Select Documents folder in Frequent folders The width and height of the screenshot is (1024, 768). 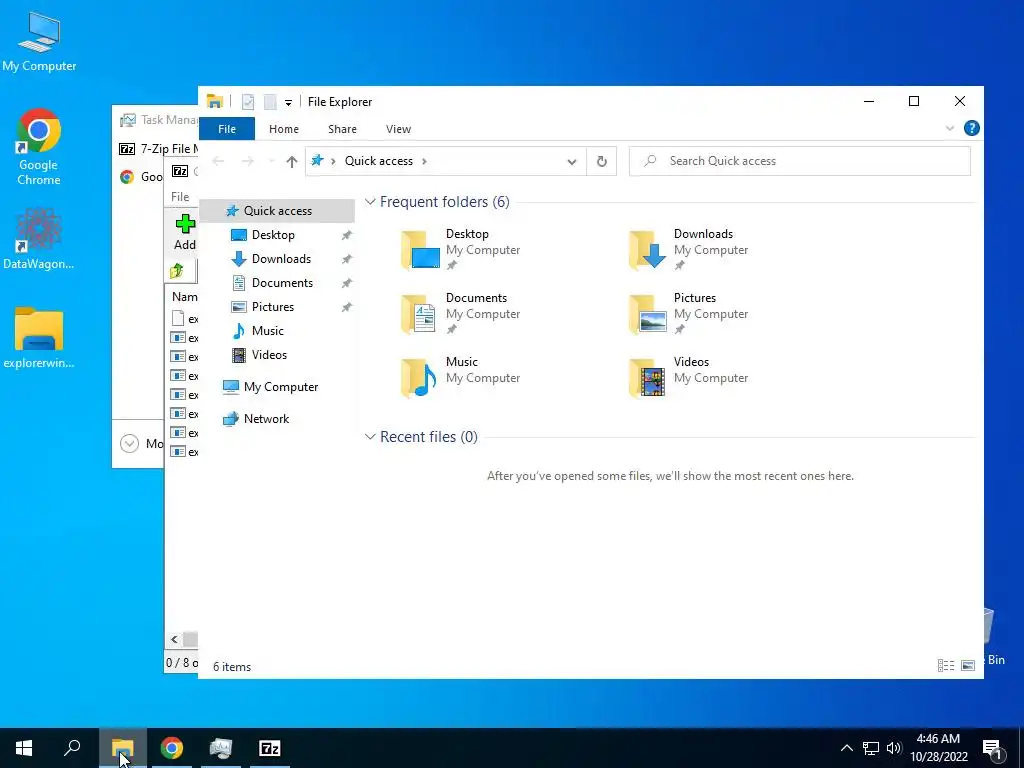(x=462, y=313)
